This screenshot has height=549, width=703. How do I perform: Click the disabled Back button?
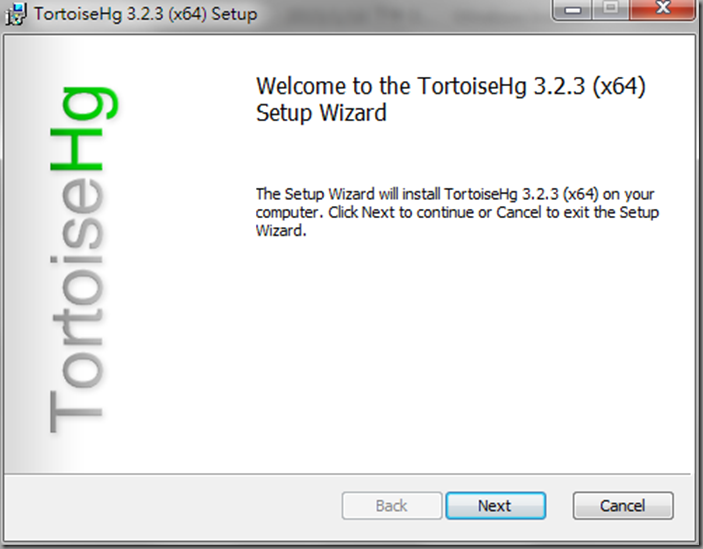pos(392,506)
